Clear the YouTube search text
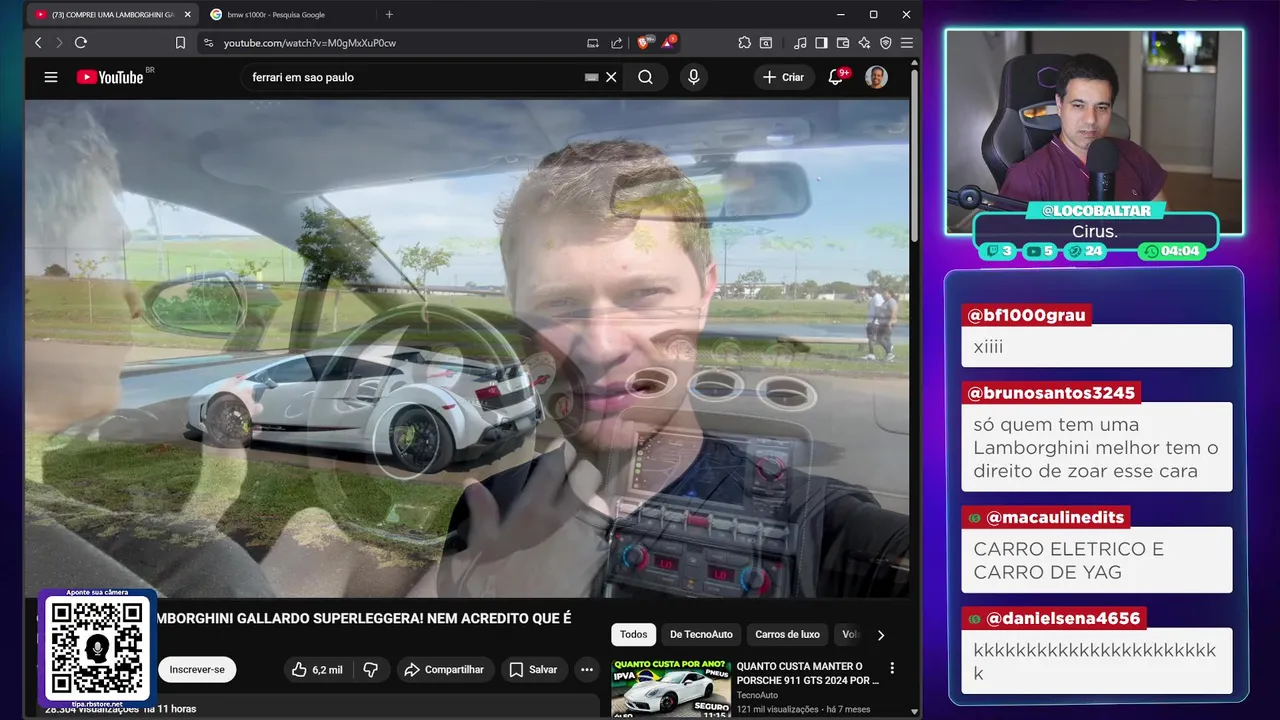This screenshot has height=720, width=1280. click(x=611, y=77)
